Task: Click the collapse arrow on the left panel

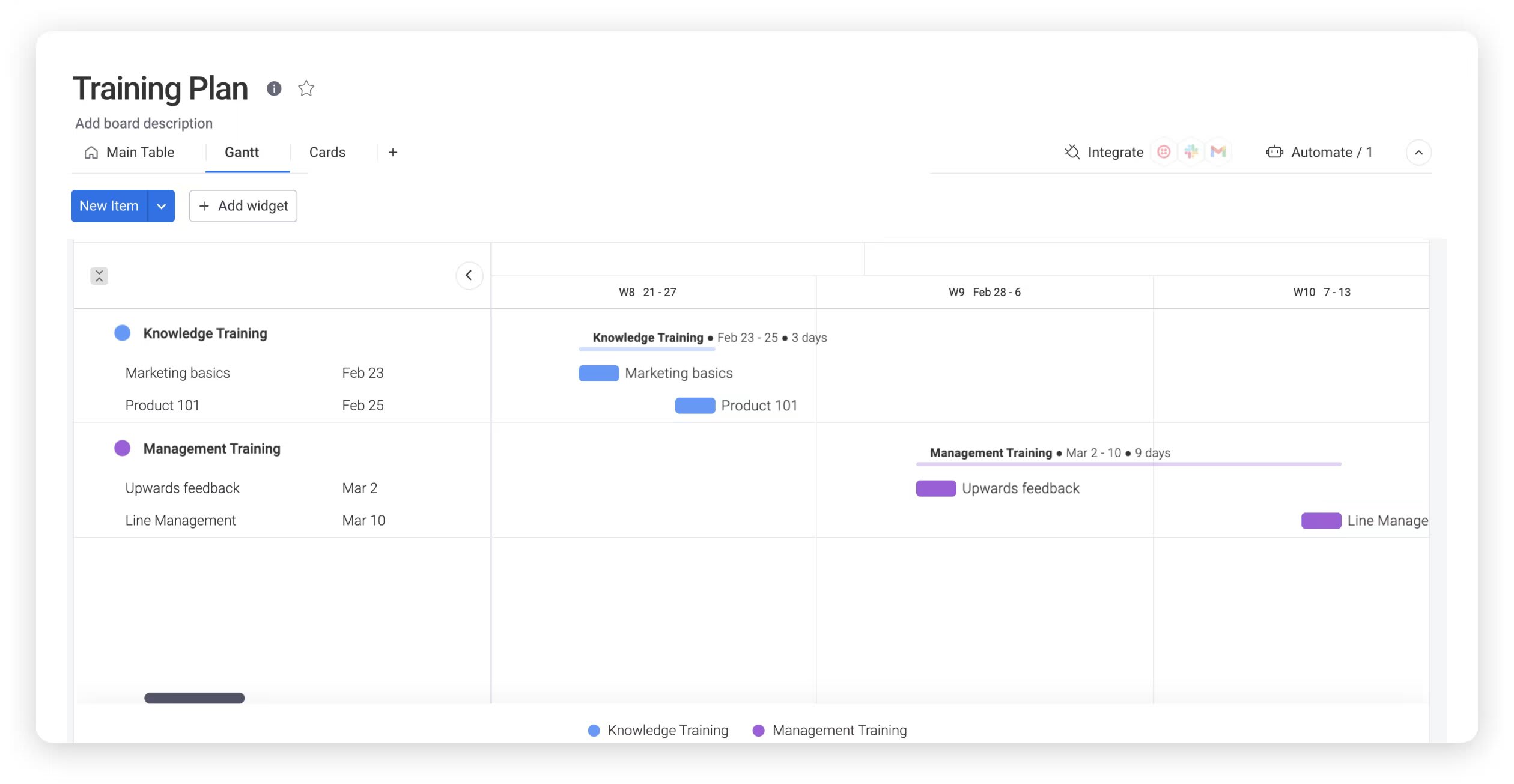Action: pyautogui.click(x=468, y=275)
